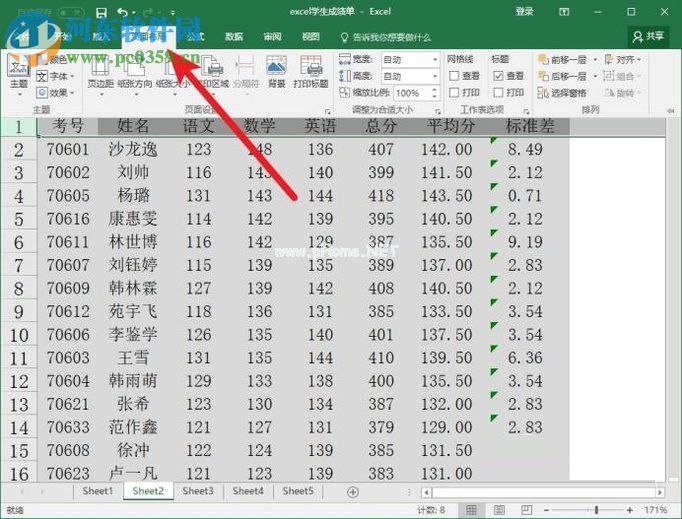Collapse the ribbon with the caret

coord(670,111)
